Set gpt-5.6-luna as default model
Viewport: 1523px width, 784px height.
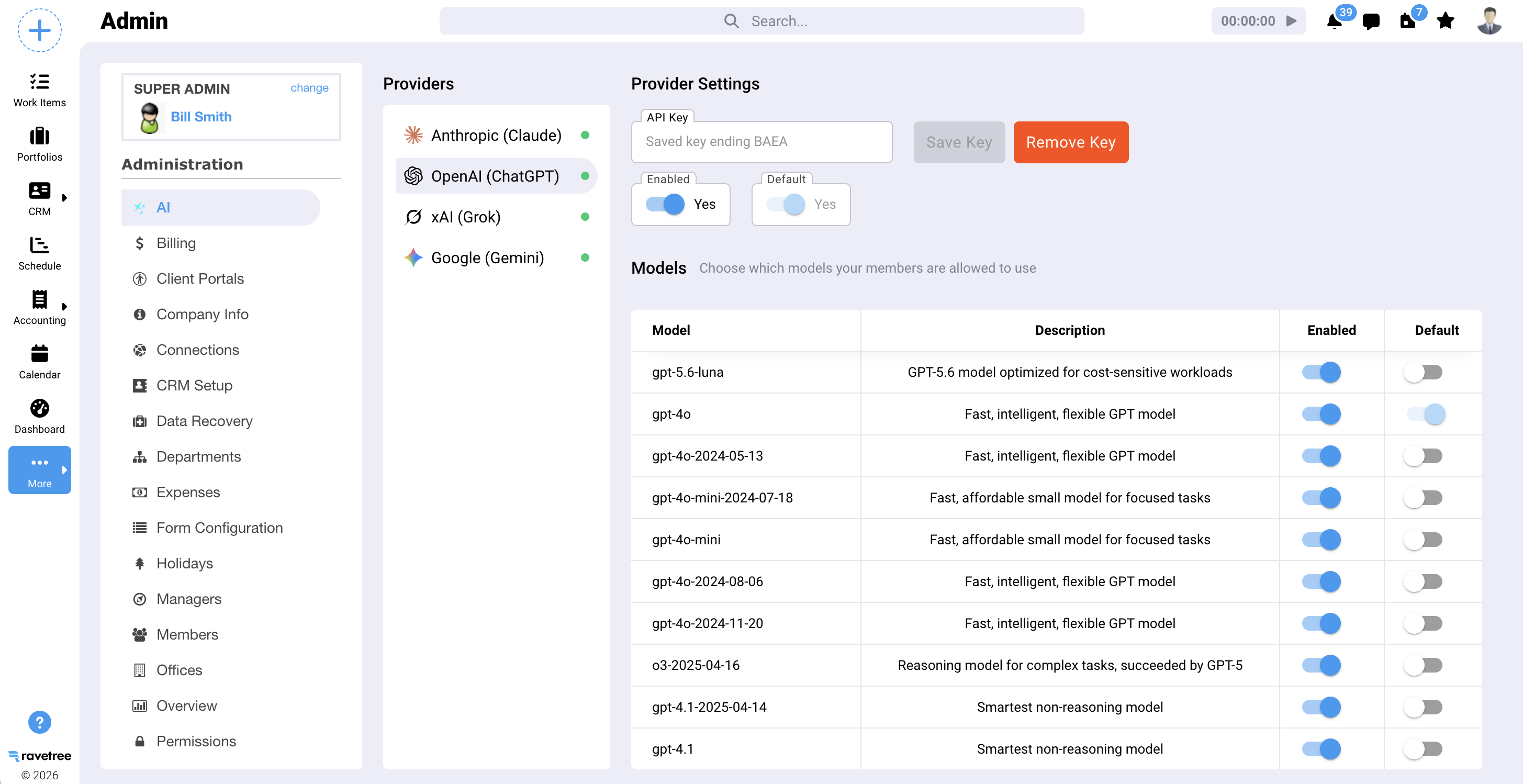[x=1423, y=372]
